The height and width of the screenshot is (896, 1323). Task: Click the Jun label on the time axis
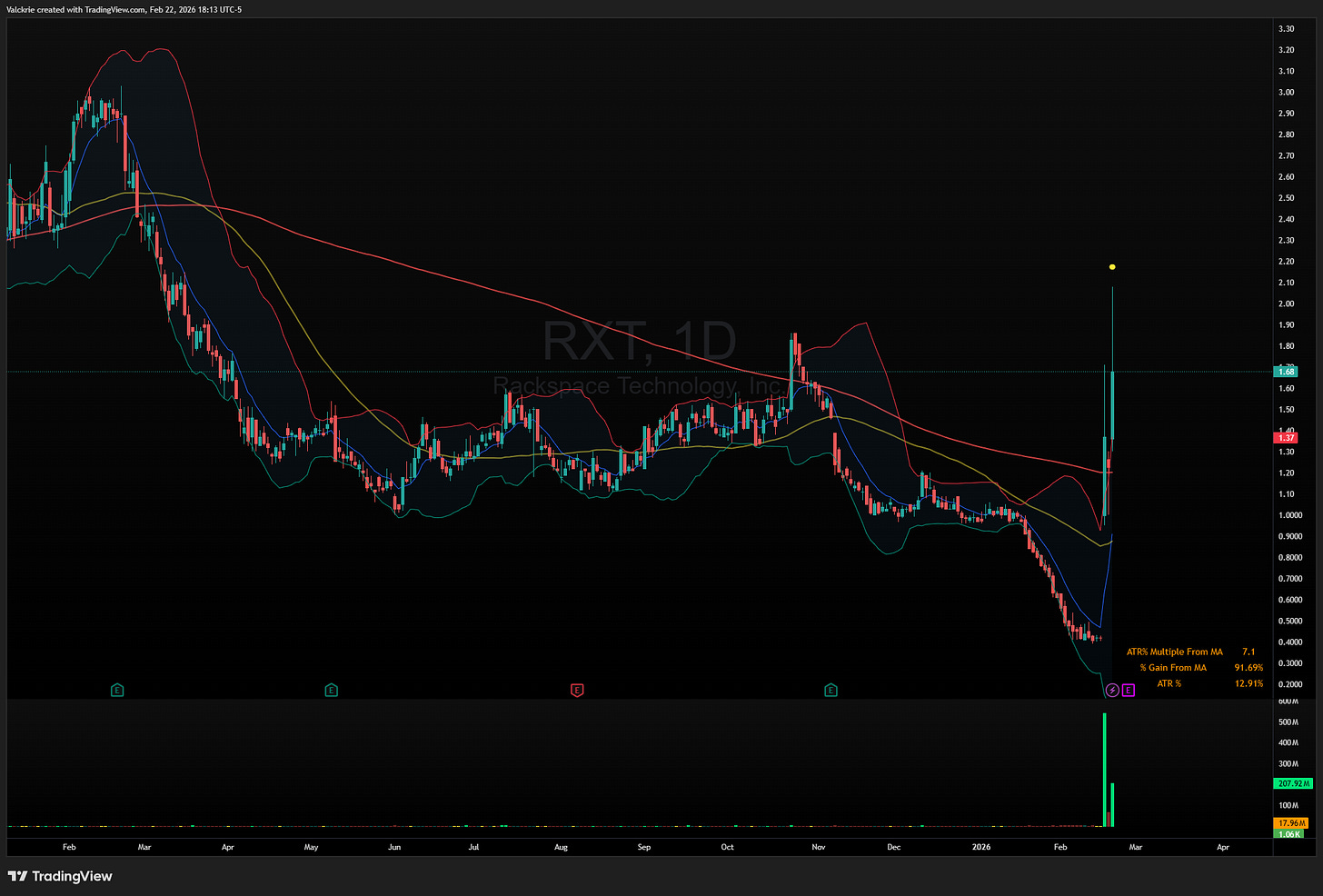394,847
